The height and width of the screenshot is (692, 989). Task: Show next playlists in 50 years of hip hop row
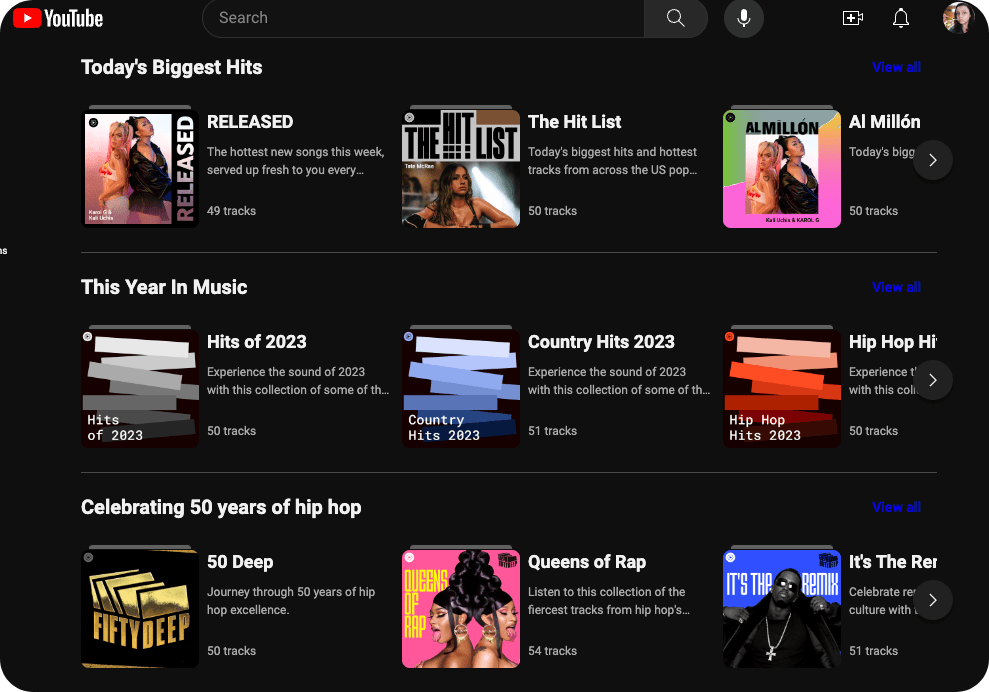tap(933, 601)
